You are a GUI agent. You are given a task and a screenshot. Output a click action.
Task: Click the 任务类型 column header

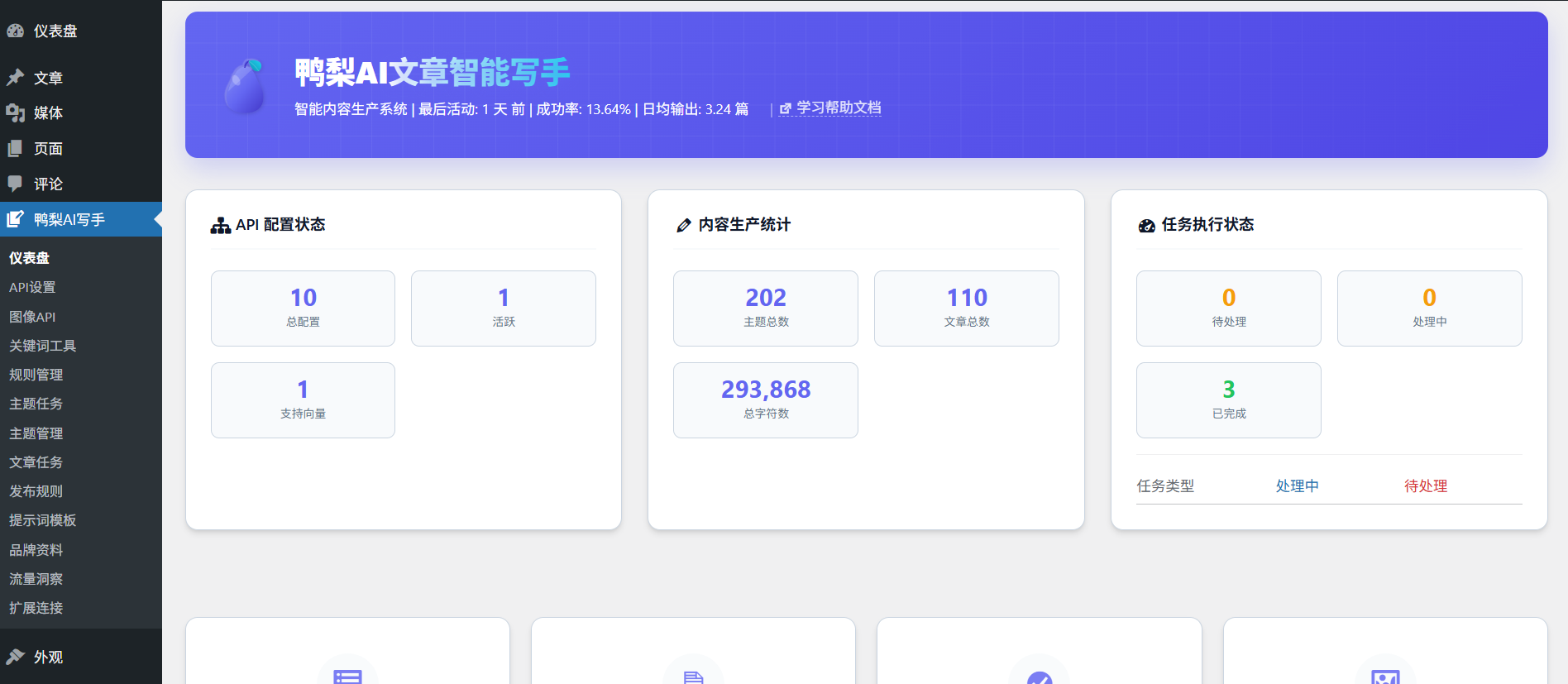point(1165,486)
